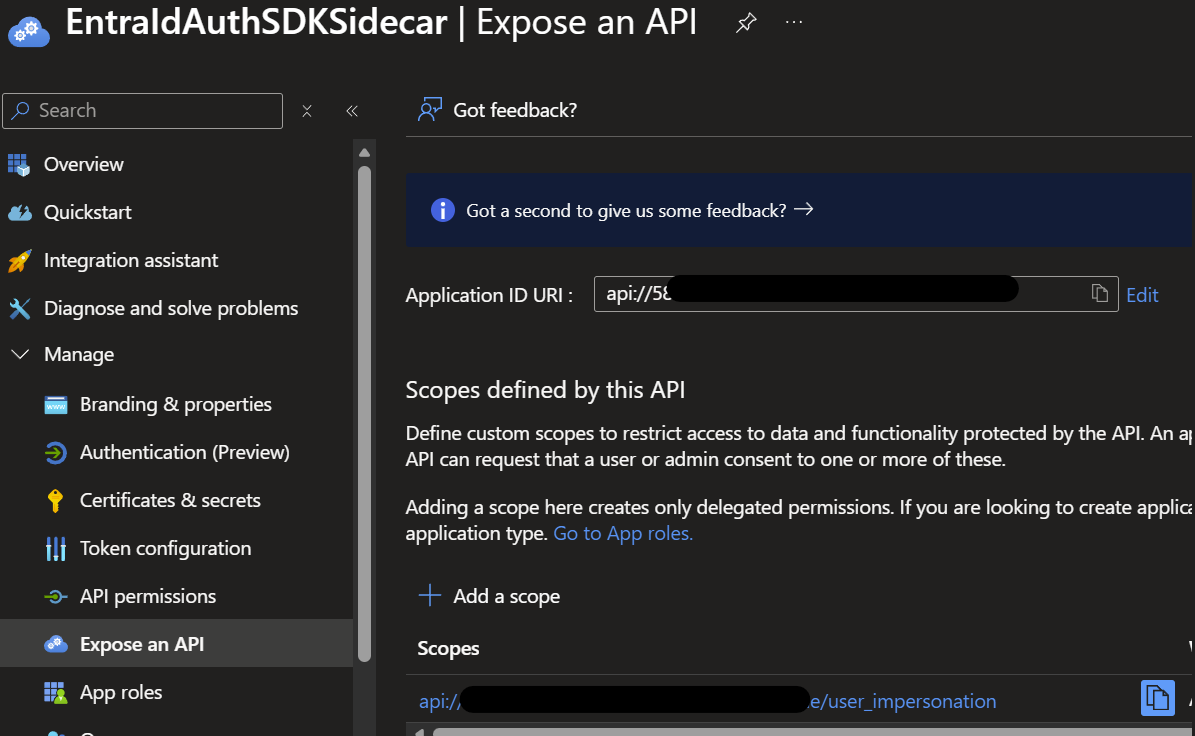Click the Quickstart cloud icon

19,213
